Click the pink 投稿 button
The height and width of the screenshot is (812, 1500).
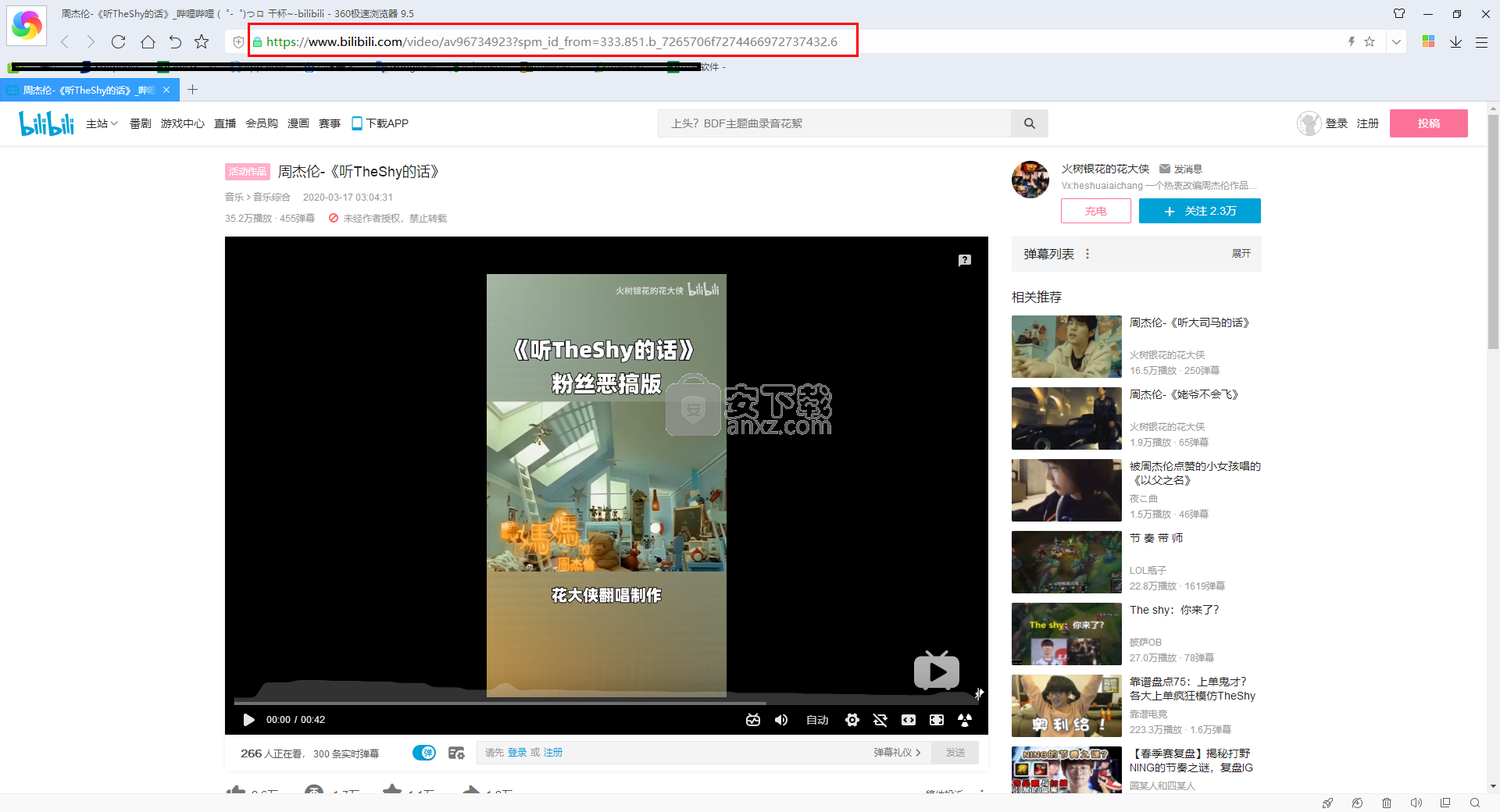pos(1429,123)
